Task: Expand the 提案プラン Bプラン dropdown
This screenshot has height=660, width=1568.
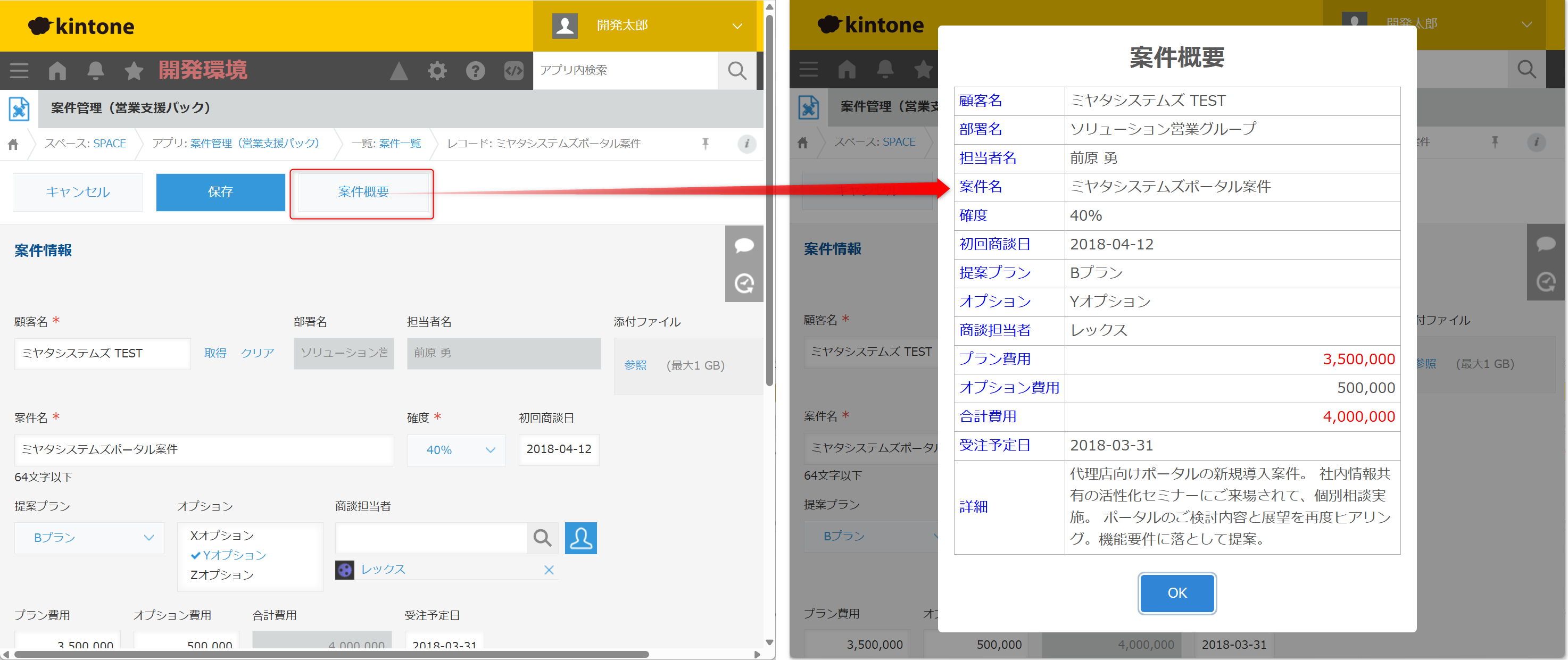Action: point(89,538)
